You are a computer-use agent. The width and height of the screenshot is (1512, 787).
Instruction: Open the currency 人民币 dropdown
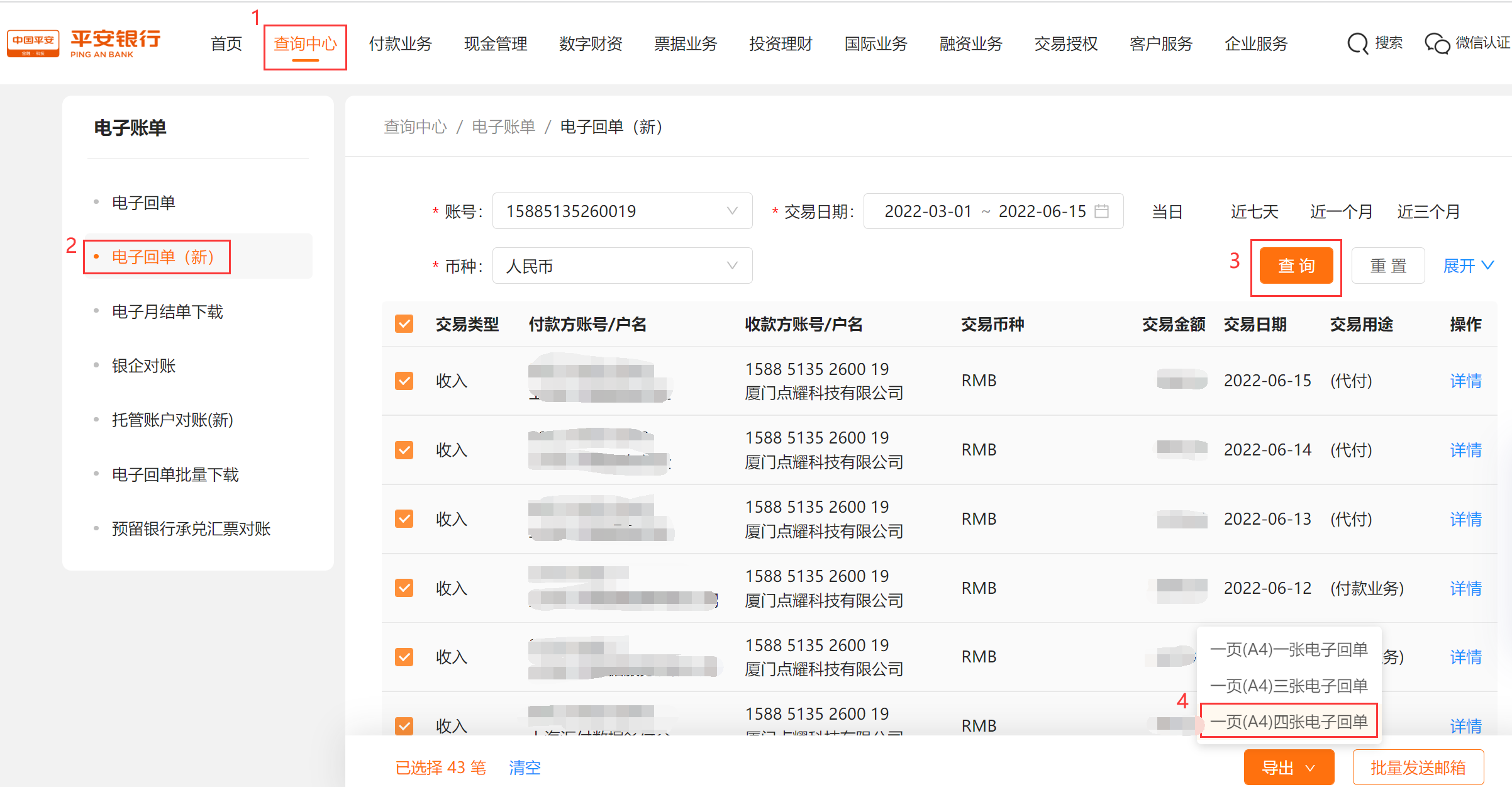(621, 266)
